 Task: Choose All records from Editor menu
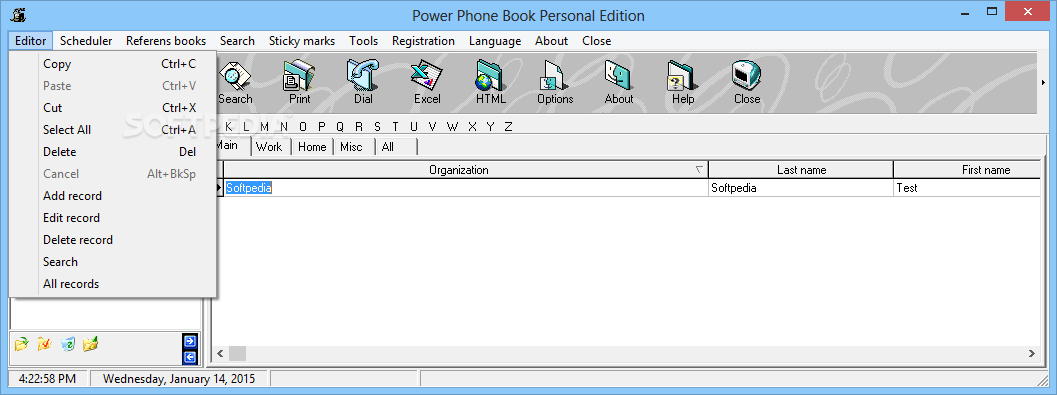click(113, 284)
